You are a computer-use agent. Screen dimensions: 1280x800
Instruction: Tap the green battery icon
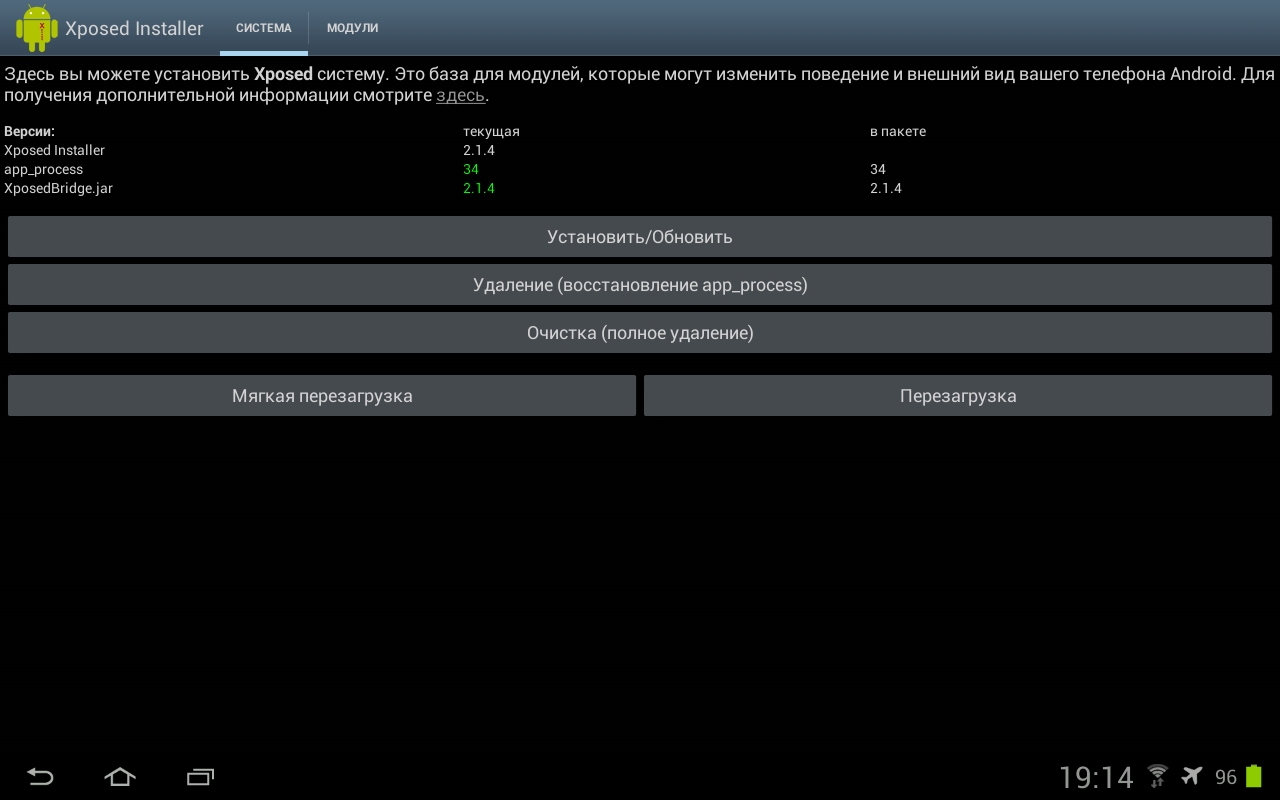[1254, 776]
